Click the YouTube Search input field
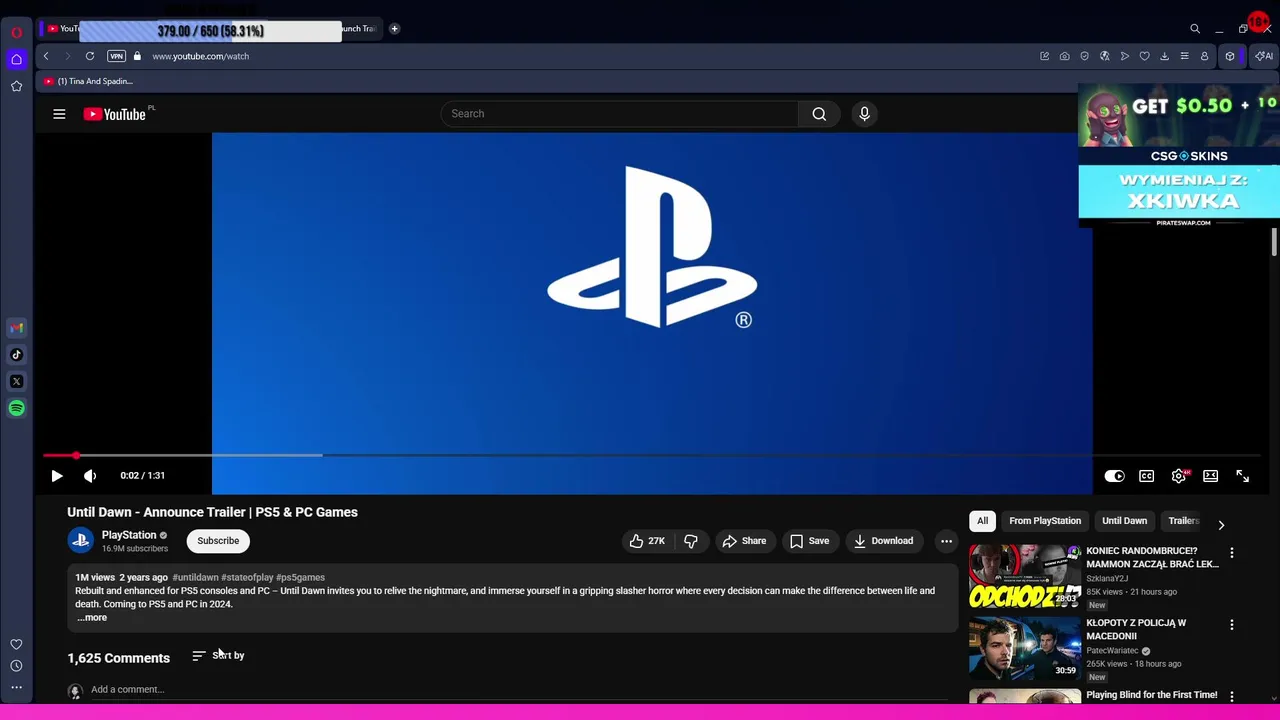Viewport: 1280px width, 720px height. pyautogui.click(x=620, y=114)
